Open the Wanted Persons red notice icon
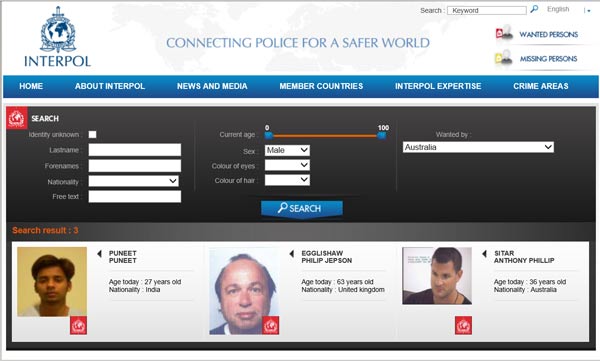This screenshot has width=600, height=361. coord(504,33)
